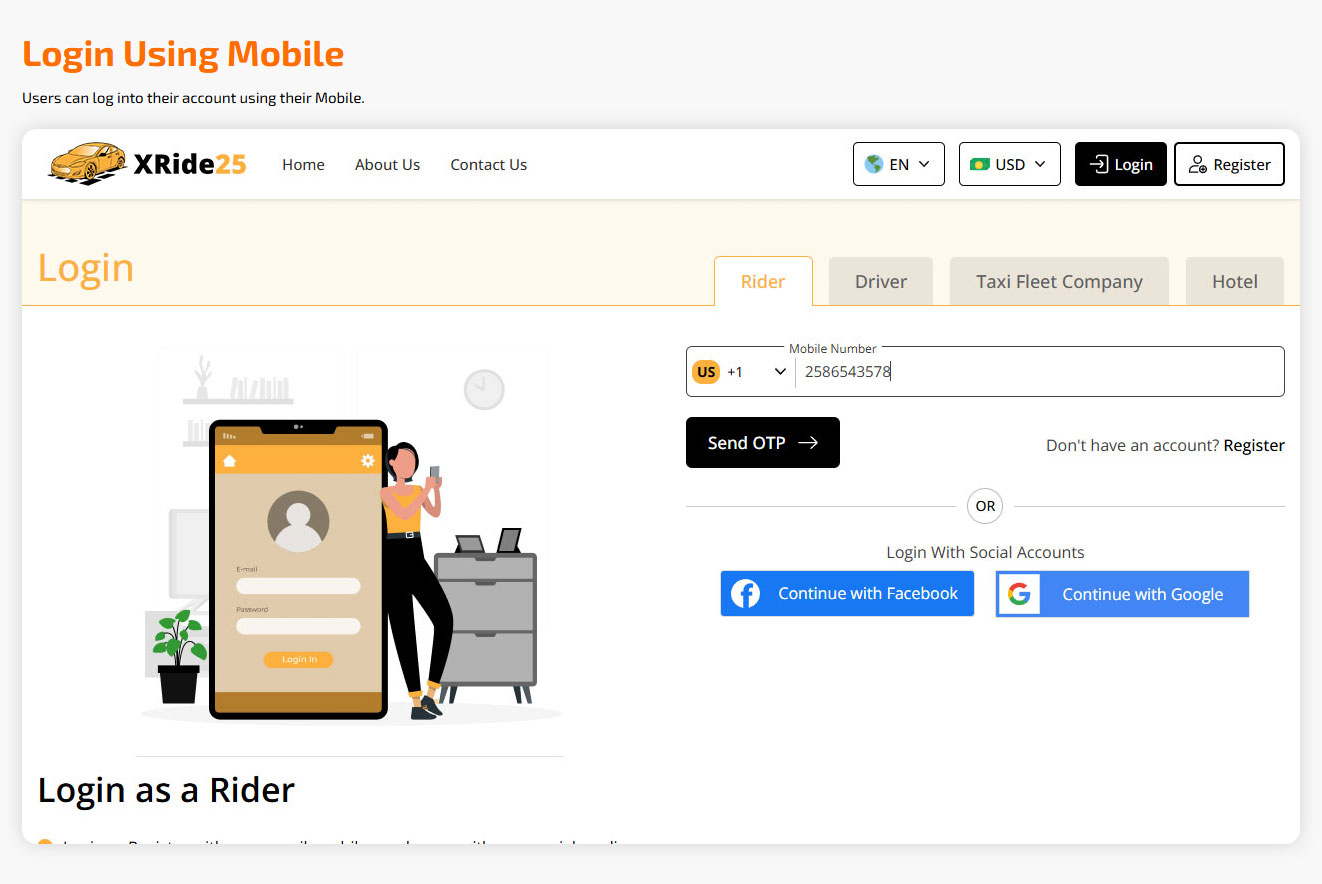
Task: Click the Register link near Send OTP
Action: click(x=1254, y=446)
